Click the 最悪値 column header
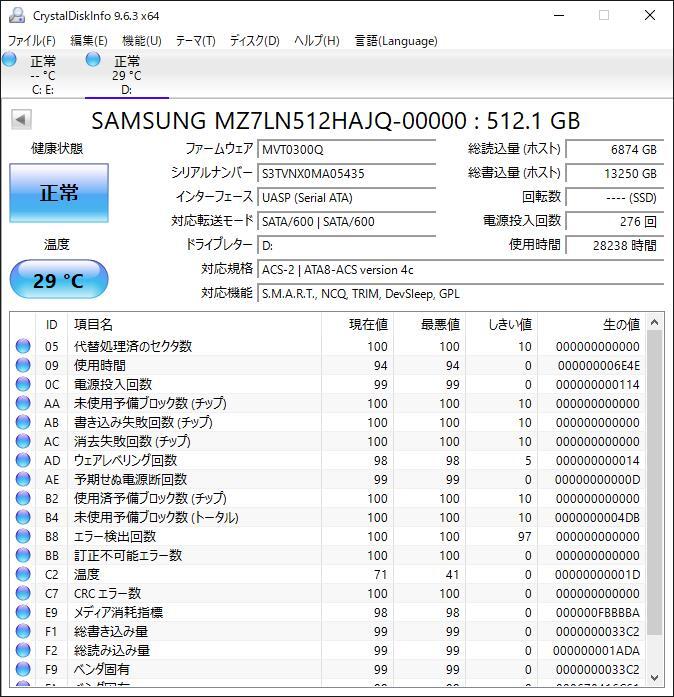This screenshot has width=674, height=697. pos(430,324)
